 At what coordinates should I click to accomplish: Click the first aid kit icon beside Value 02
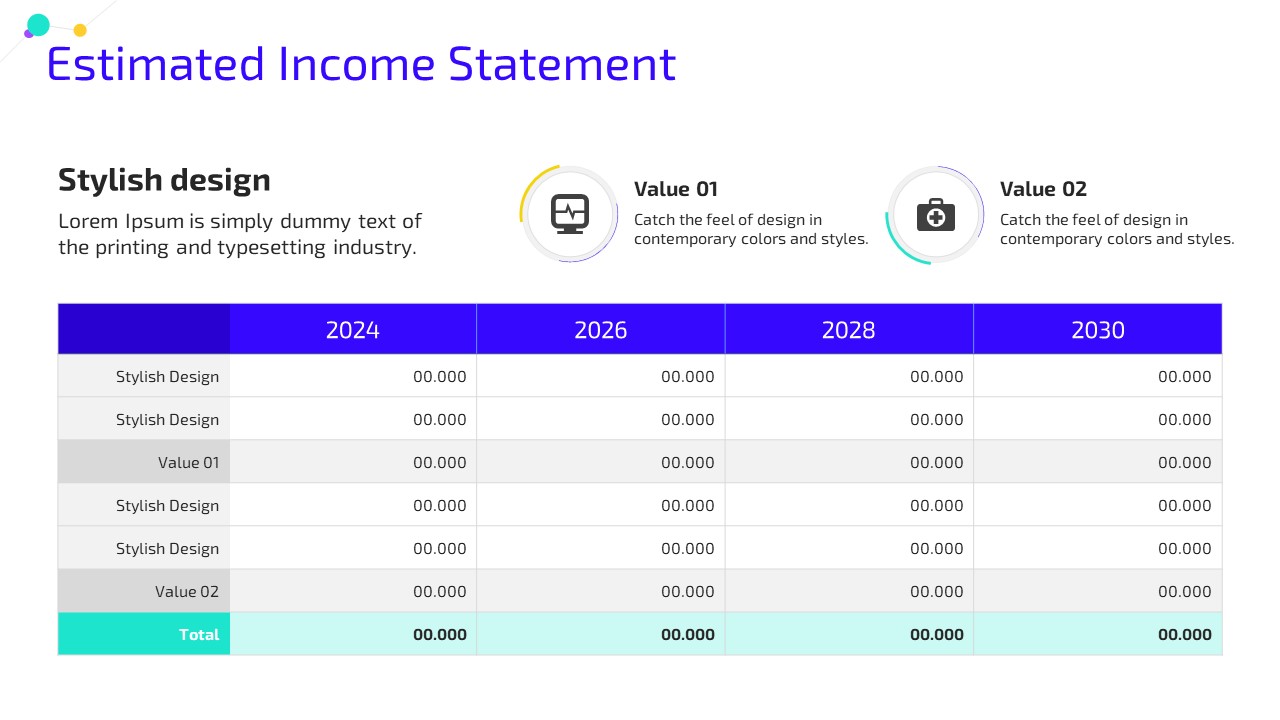[x=936, y=214]
